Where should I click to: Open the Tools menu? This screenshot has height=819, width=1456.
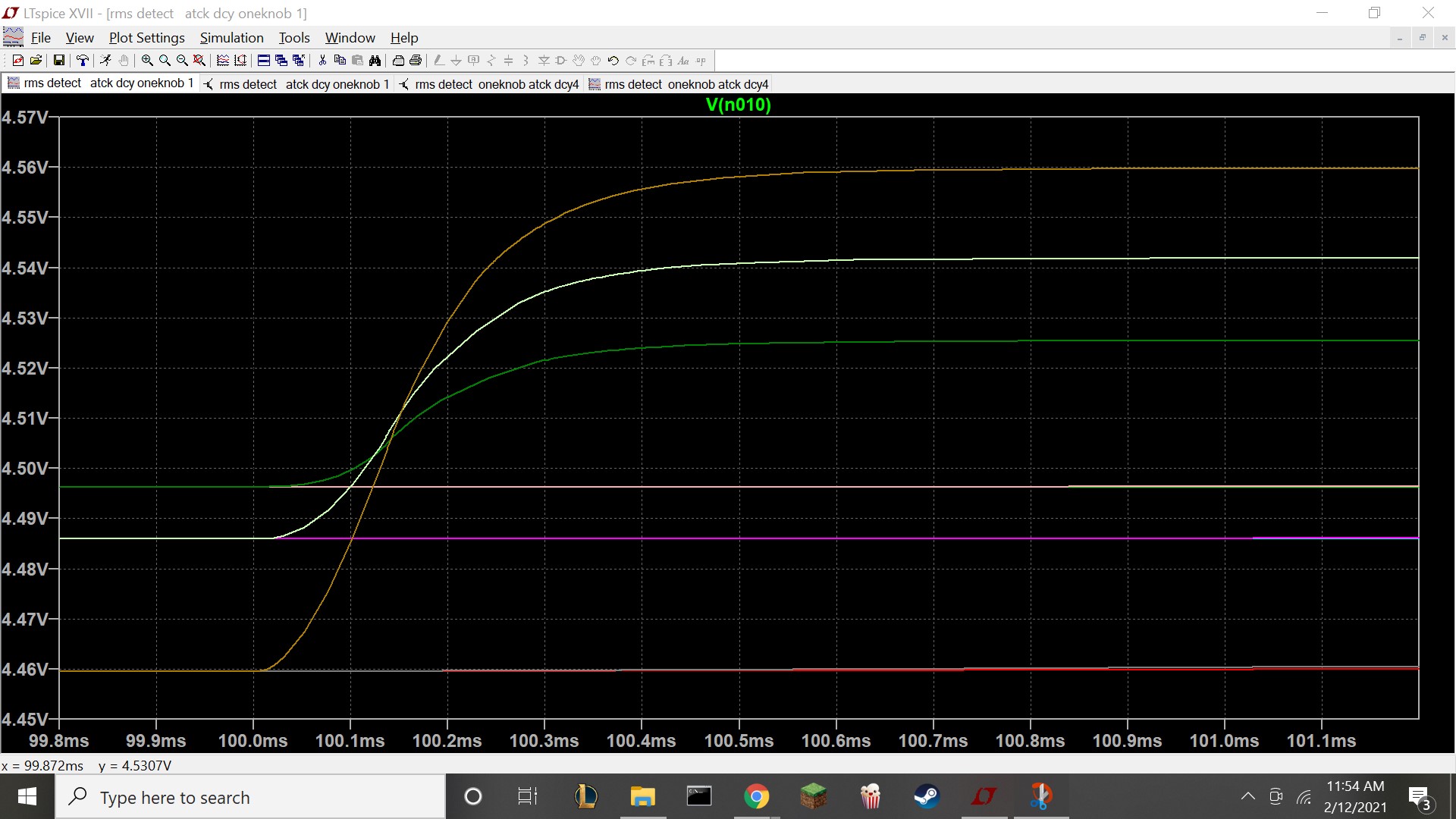[x=294, y=38]
